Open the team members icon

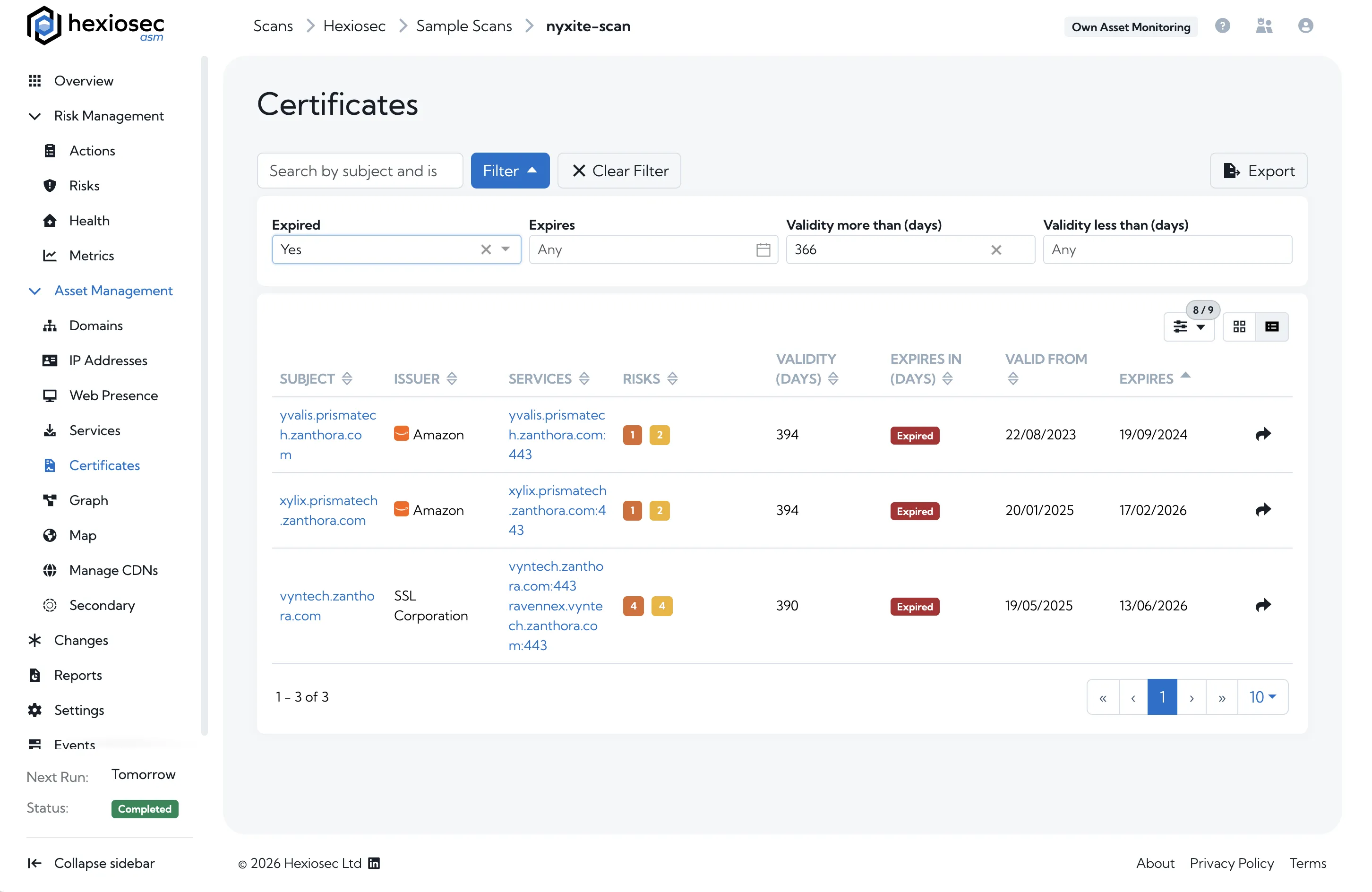point(1264,26)
